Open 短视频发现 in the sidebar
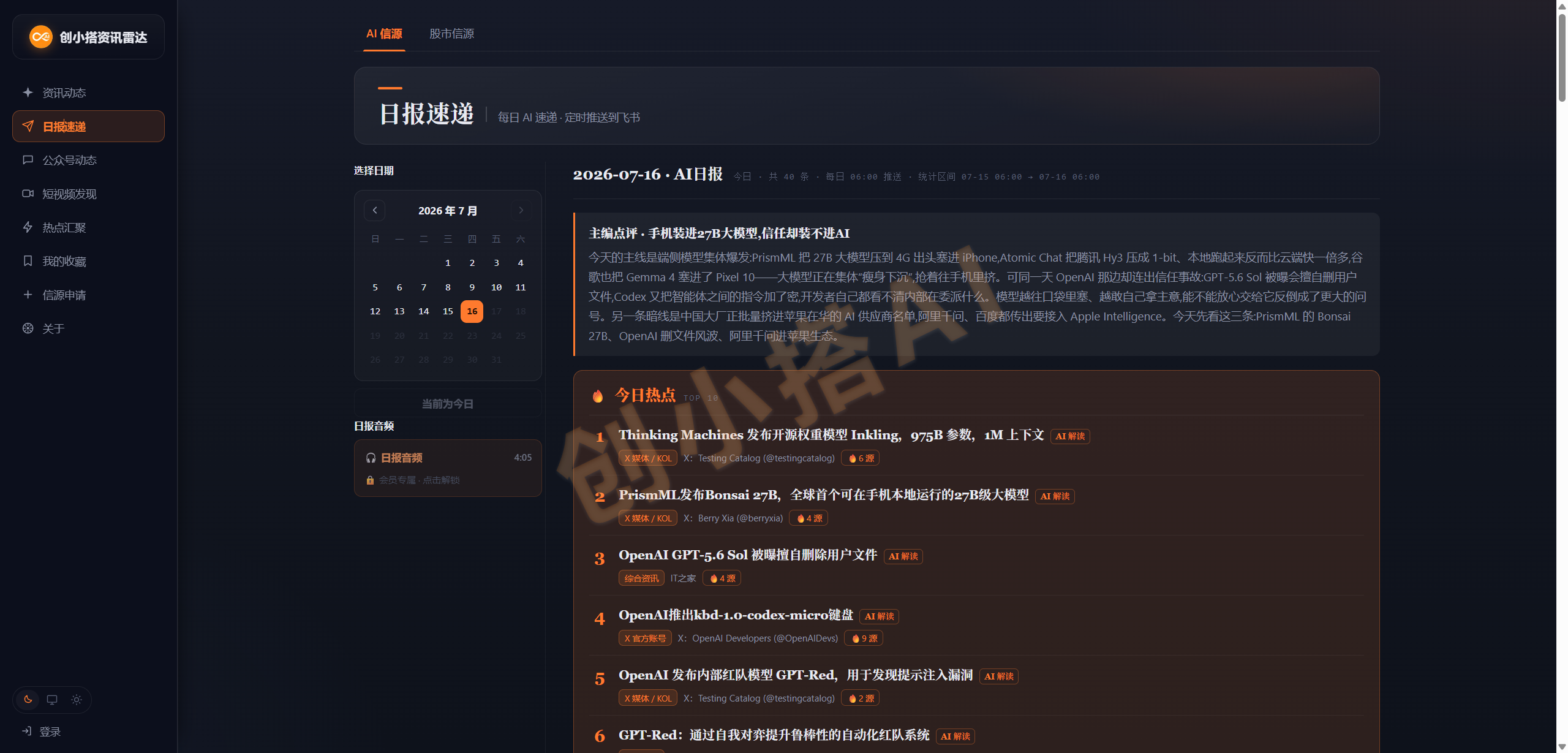 (x=88, y=194)
